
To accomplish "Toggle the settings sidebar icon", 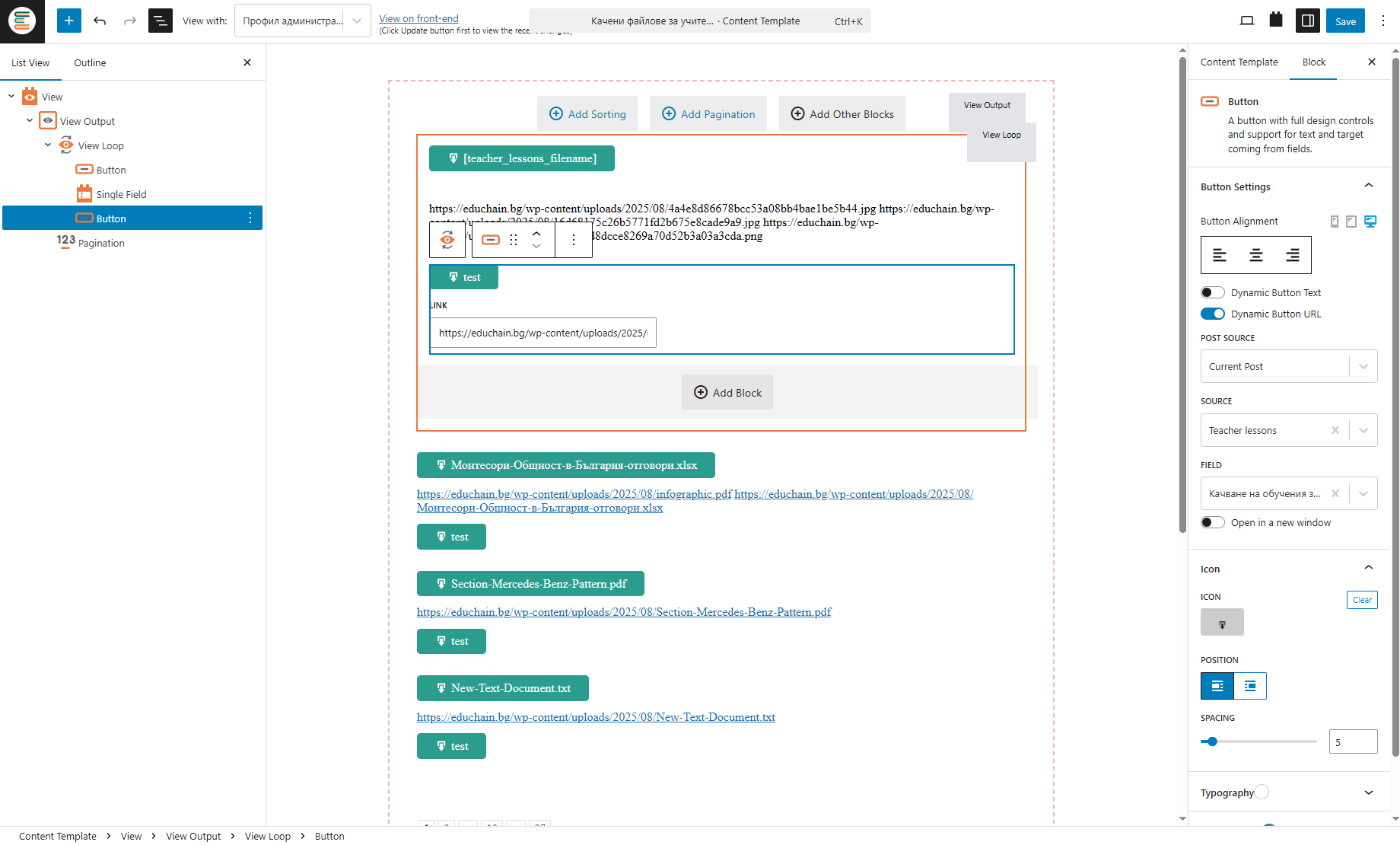I will 1307,21.
